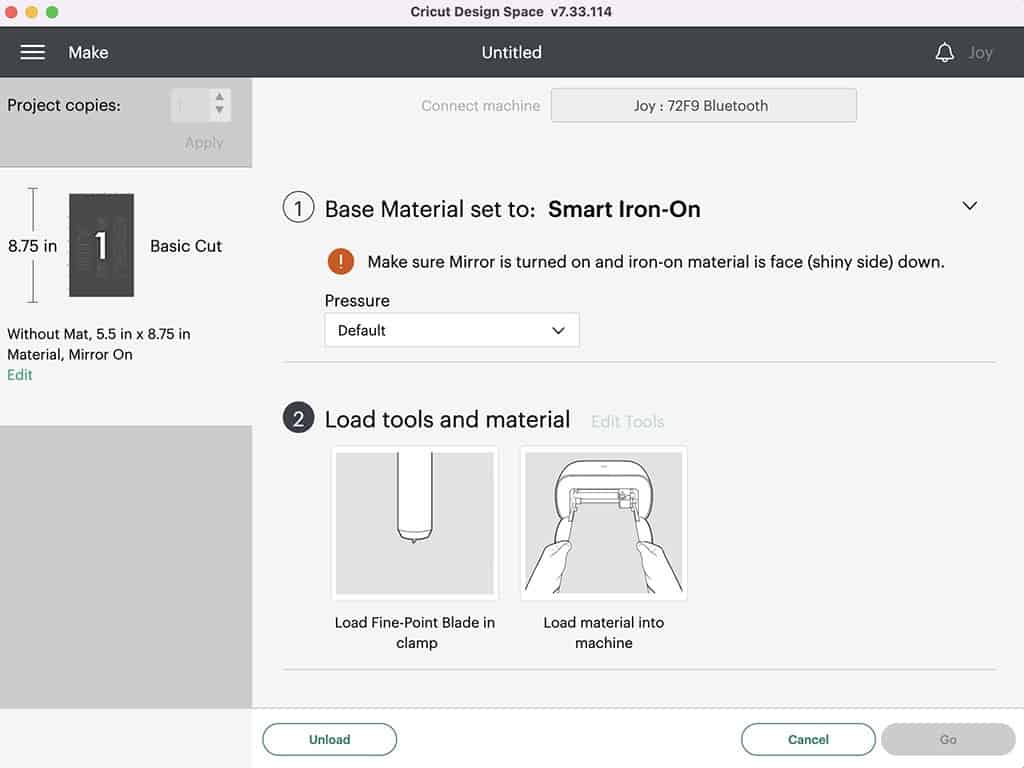Click the Joy account name
1024x768 pixels.
pyautogui.click(x=980, y=52)
